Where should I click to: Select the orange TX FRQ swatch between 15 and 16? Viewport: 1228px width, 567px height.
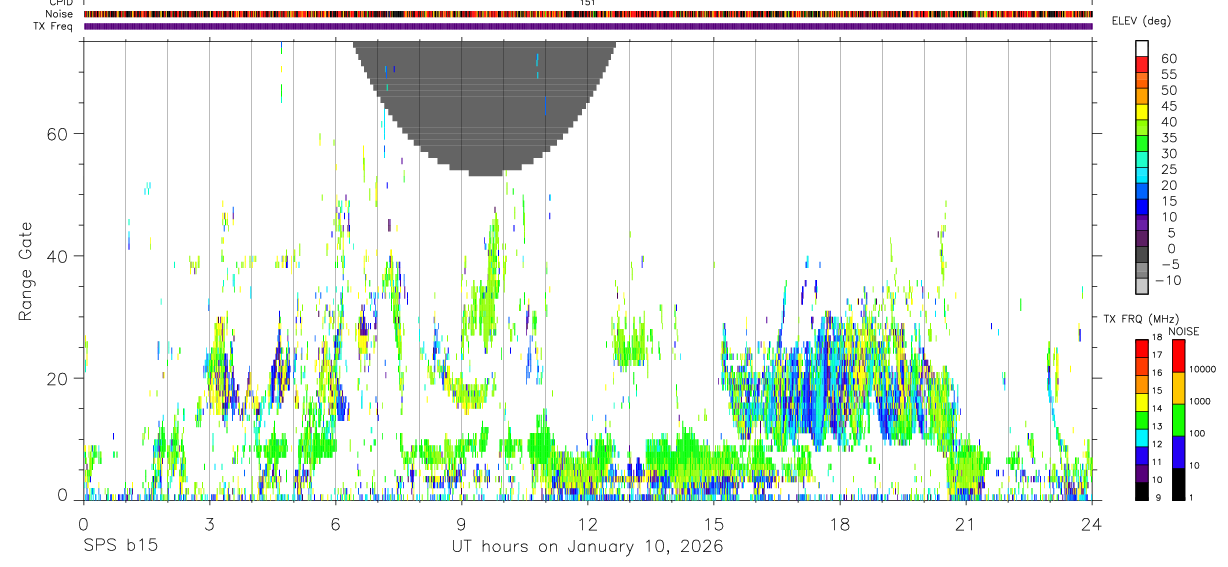point(1141,382)
